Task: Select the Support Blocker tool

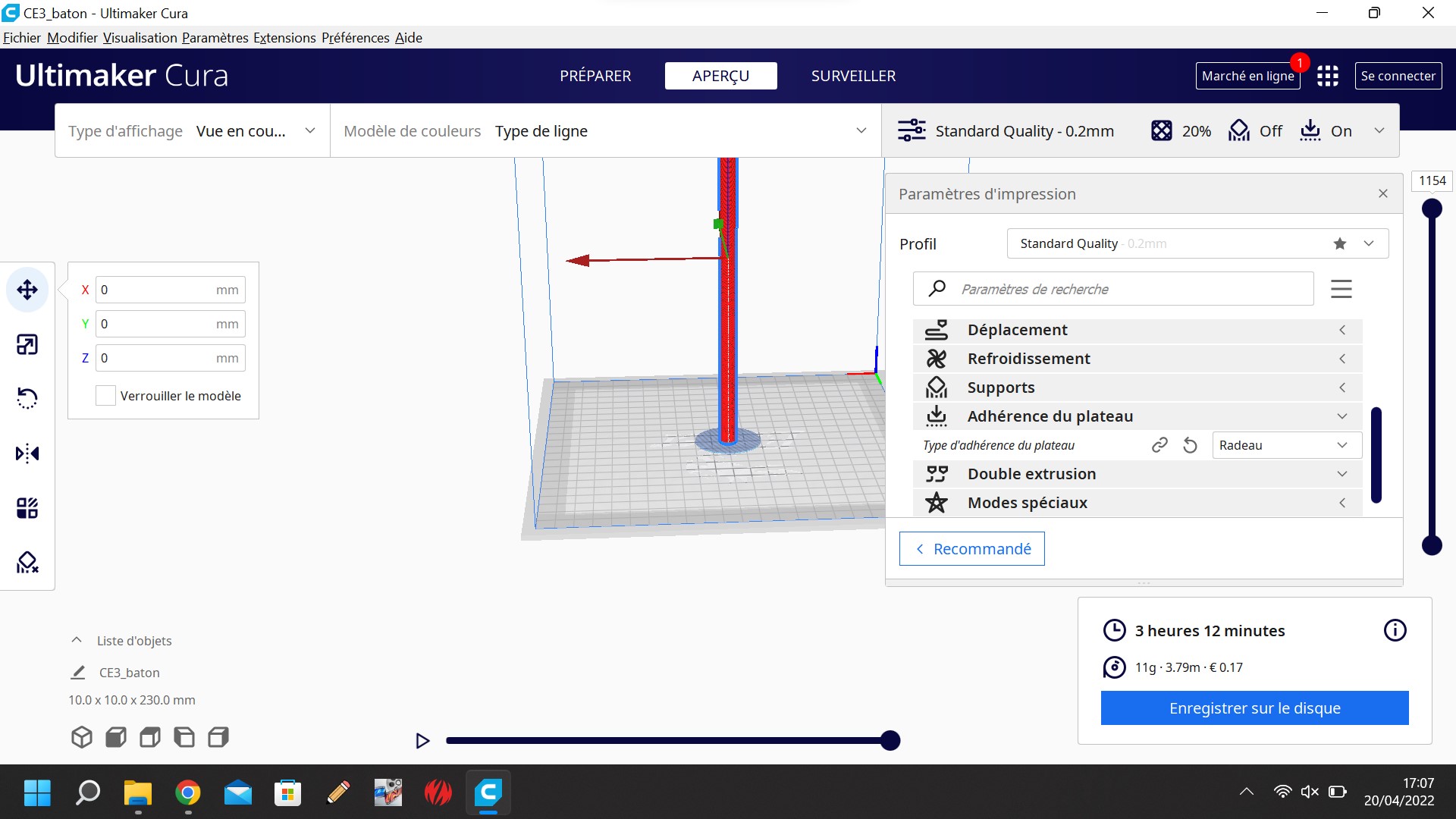Action: click(27, 562)
